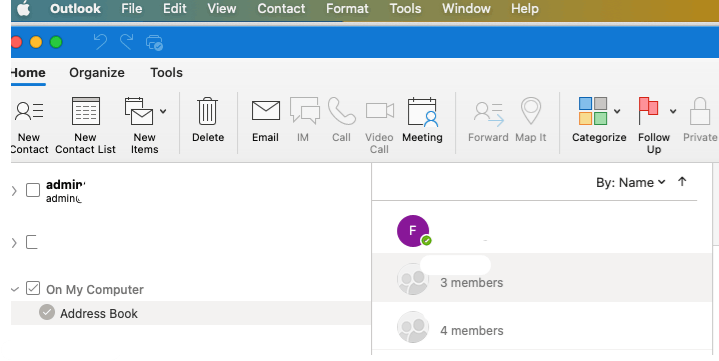This screenshot has height=361, width=719.
Task: Select the 3 members contact list
Action: (542, 278)
